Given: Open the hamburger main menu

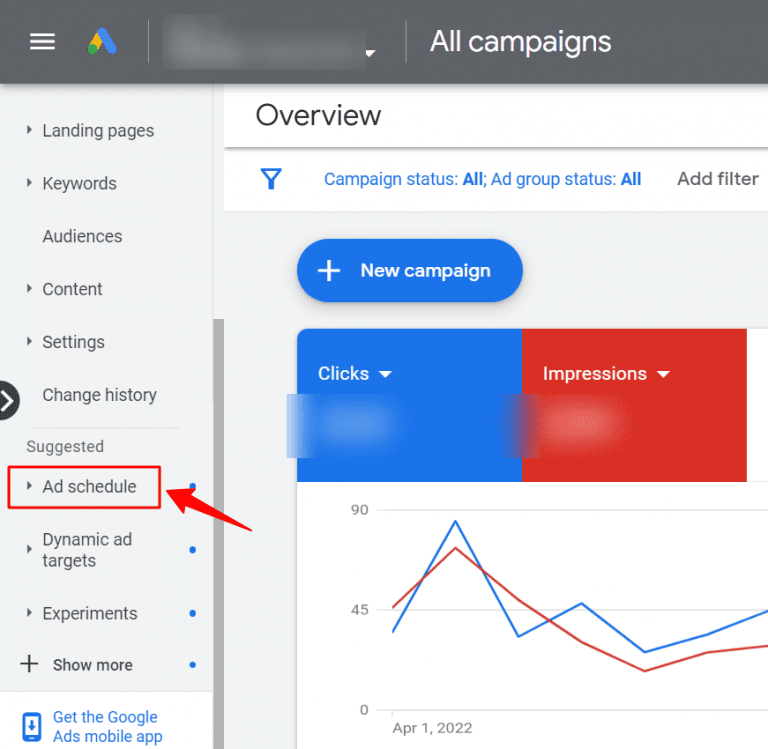Looking at the screenshot, I should click(42, 43).
